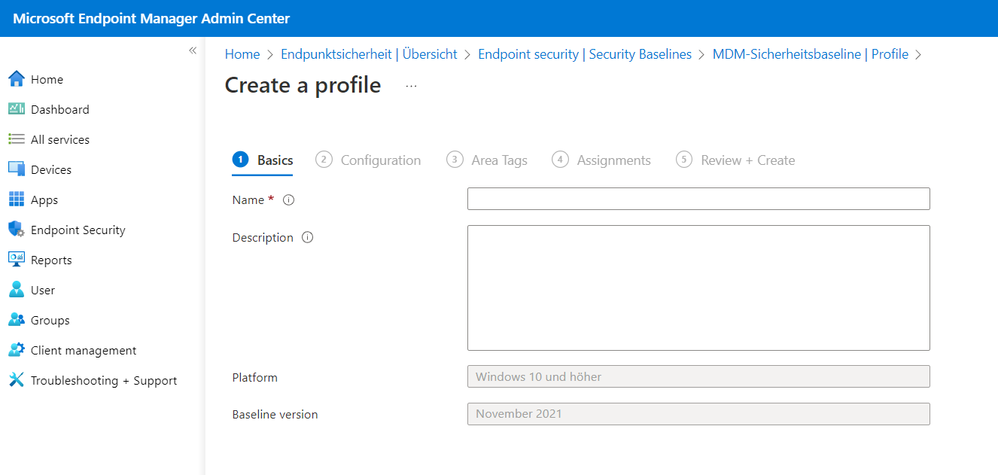
Task: Click the Reports icon in sidebar
Action: click(x=16, y=260)
